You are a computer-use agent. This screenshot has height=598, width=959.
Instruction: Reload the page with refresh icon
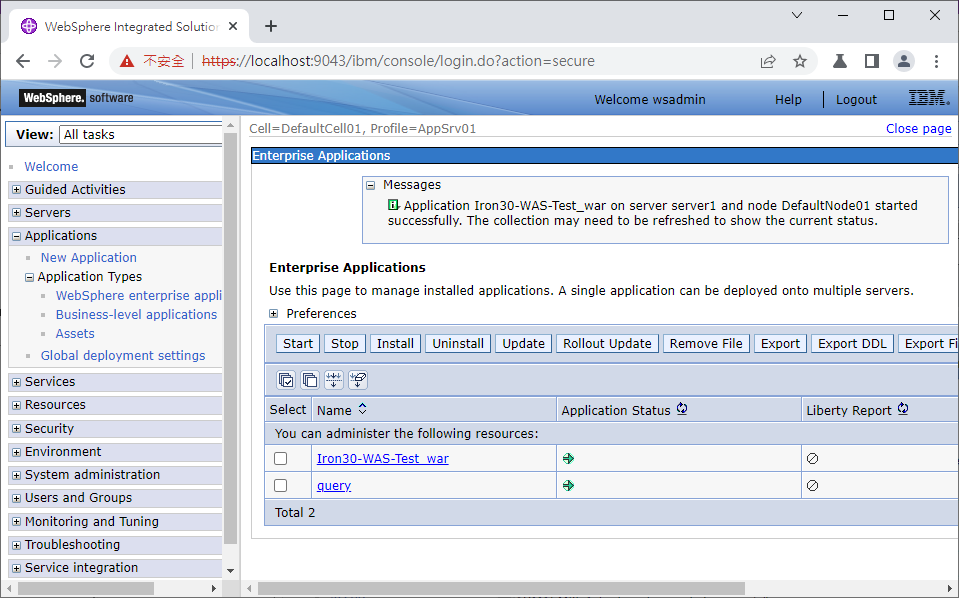[87, 61]
